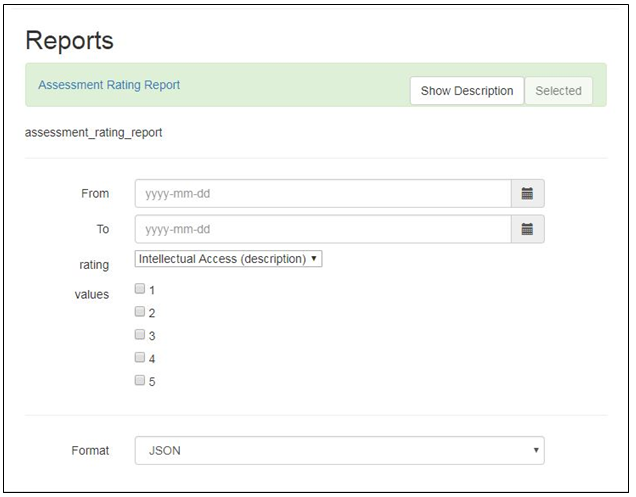Click the Show Description button
This screenshot has width=636, height=497.
point(467,90)
